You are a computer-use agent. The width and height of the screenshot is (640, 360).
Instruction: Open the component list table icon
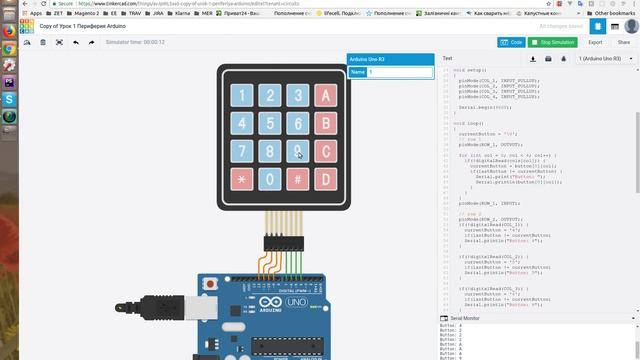click(615, 27)
